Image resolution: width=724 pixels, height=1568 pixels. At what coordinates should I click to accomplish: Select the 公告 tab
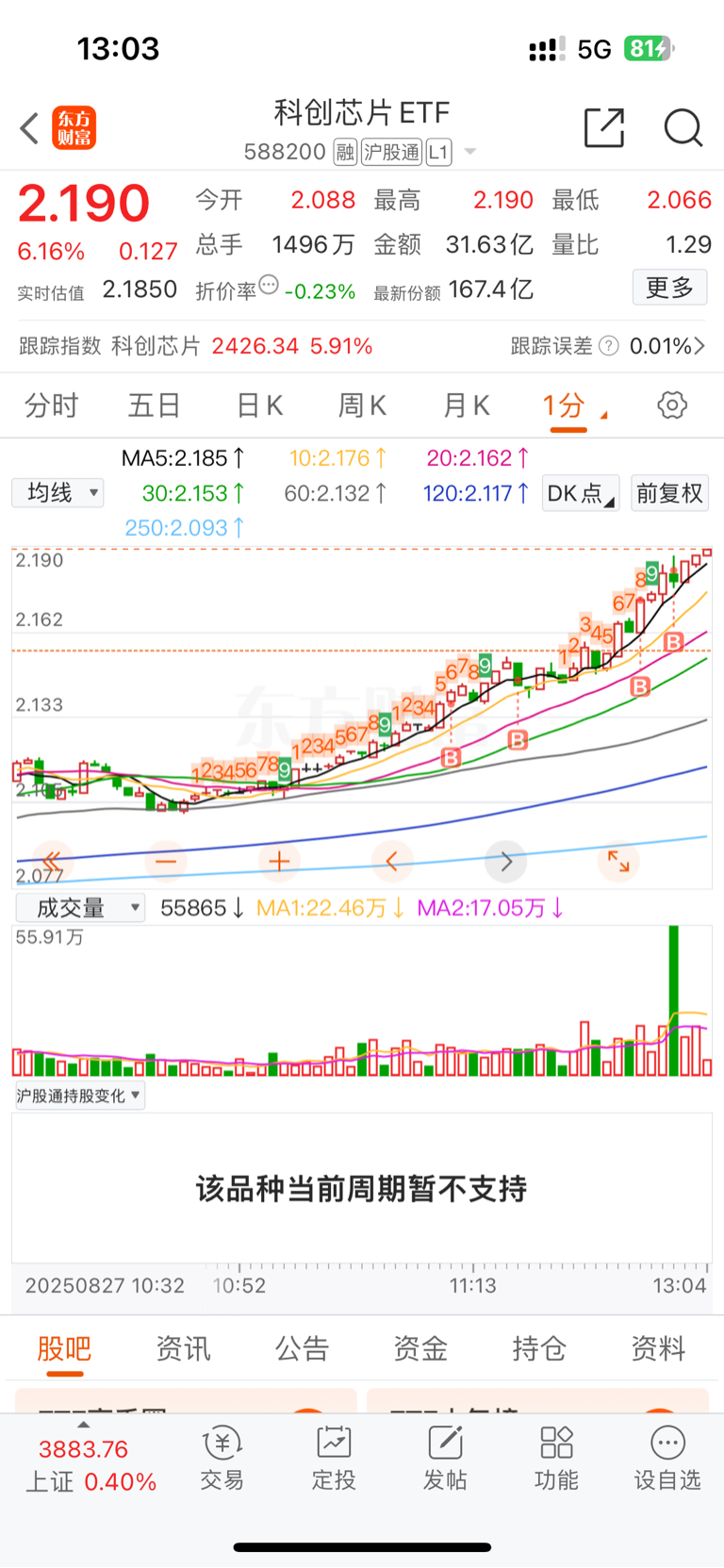(302, 1348)
